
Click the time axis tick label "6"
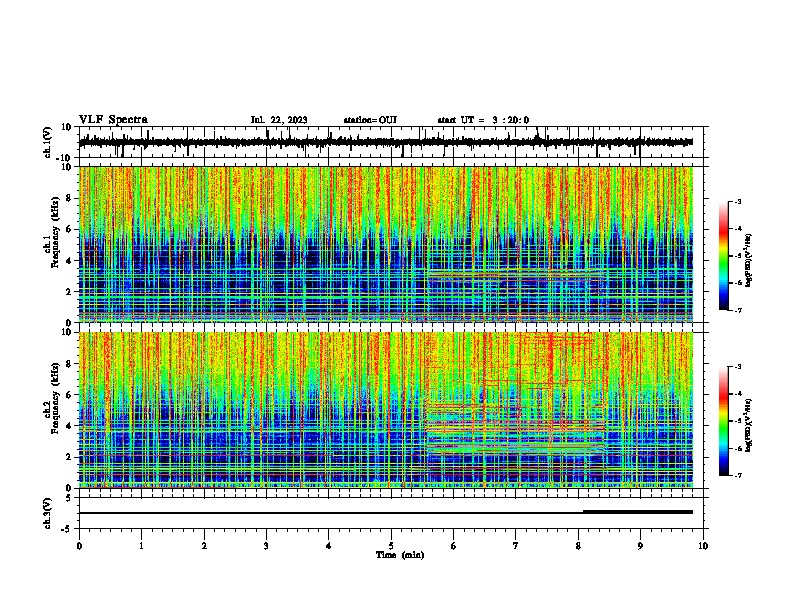click(x=454, y=546)
